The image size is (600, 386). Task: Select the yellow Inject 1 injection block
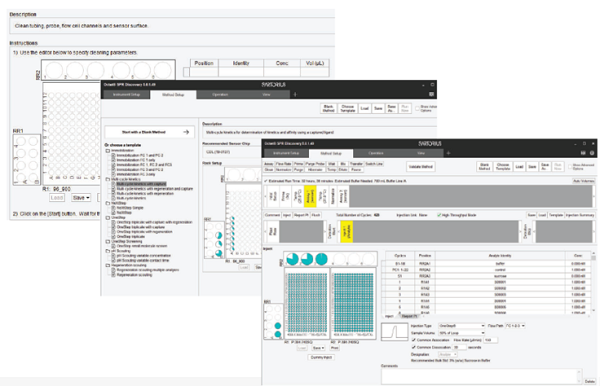(x=347, y=231)
